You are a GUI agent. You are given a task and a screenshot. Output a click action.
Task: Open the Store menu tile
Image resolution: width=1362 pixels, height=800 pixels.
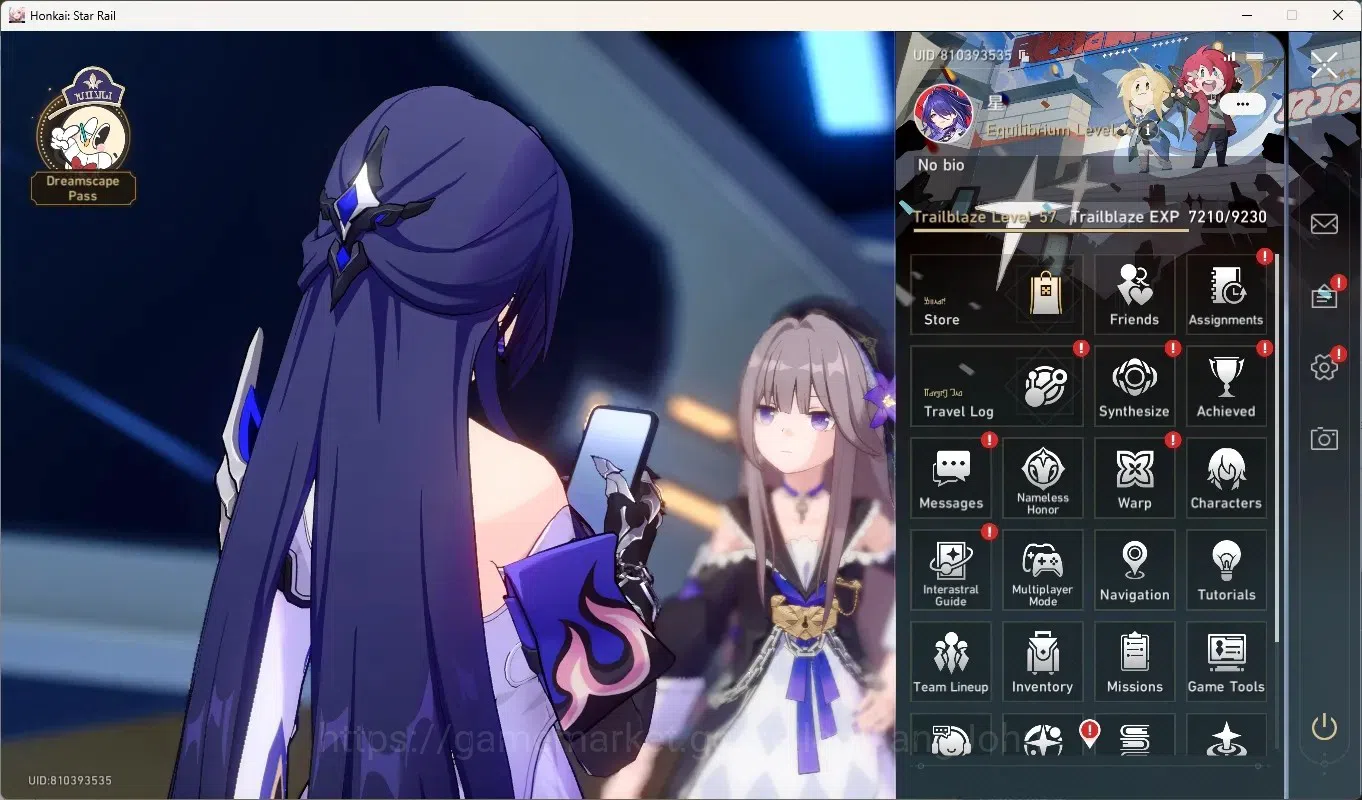[x=996, y=294]
